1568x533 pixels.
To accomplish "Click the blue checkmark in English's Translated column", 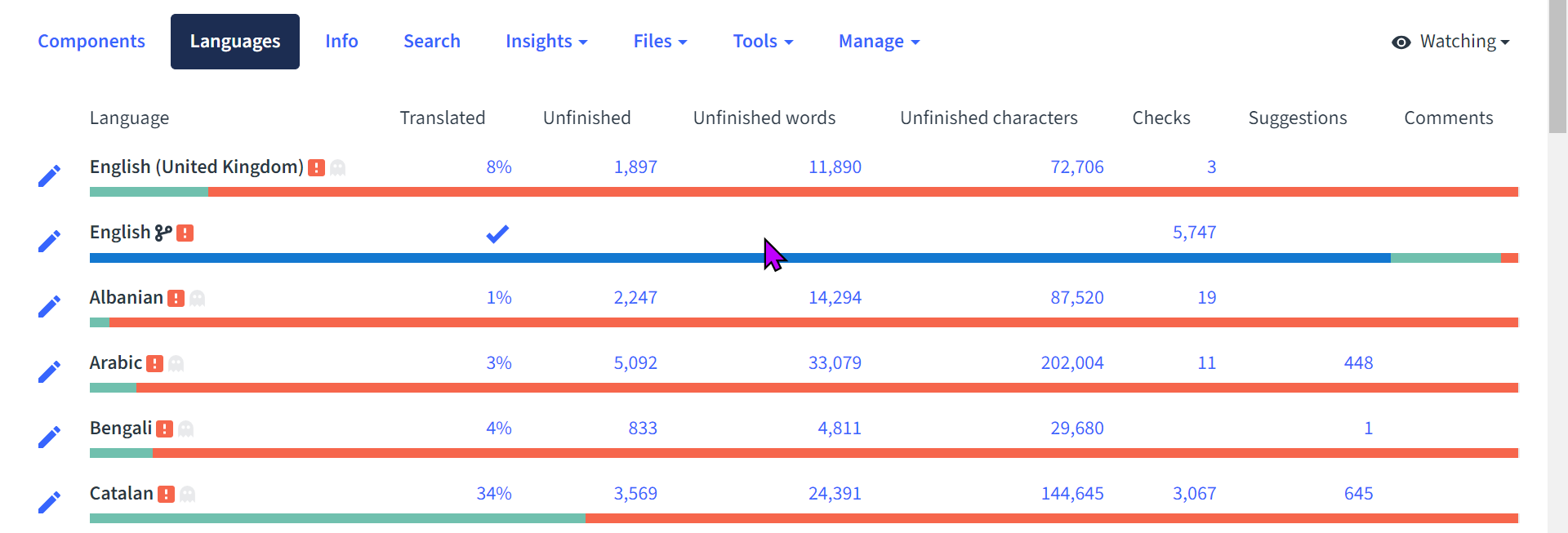I will 497,233.
